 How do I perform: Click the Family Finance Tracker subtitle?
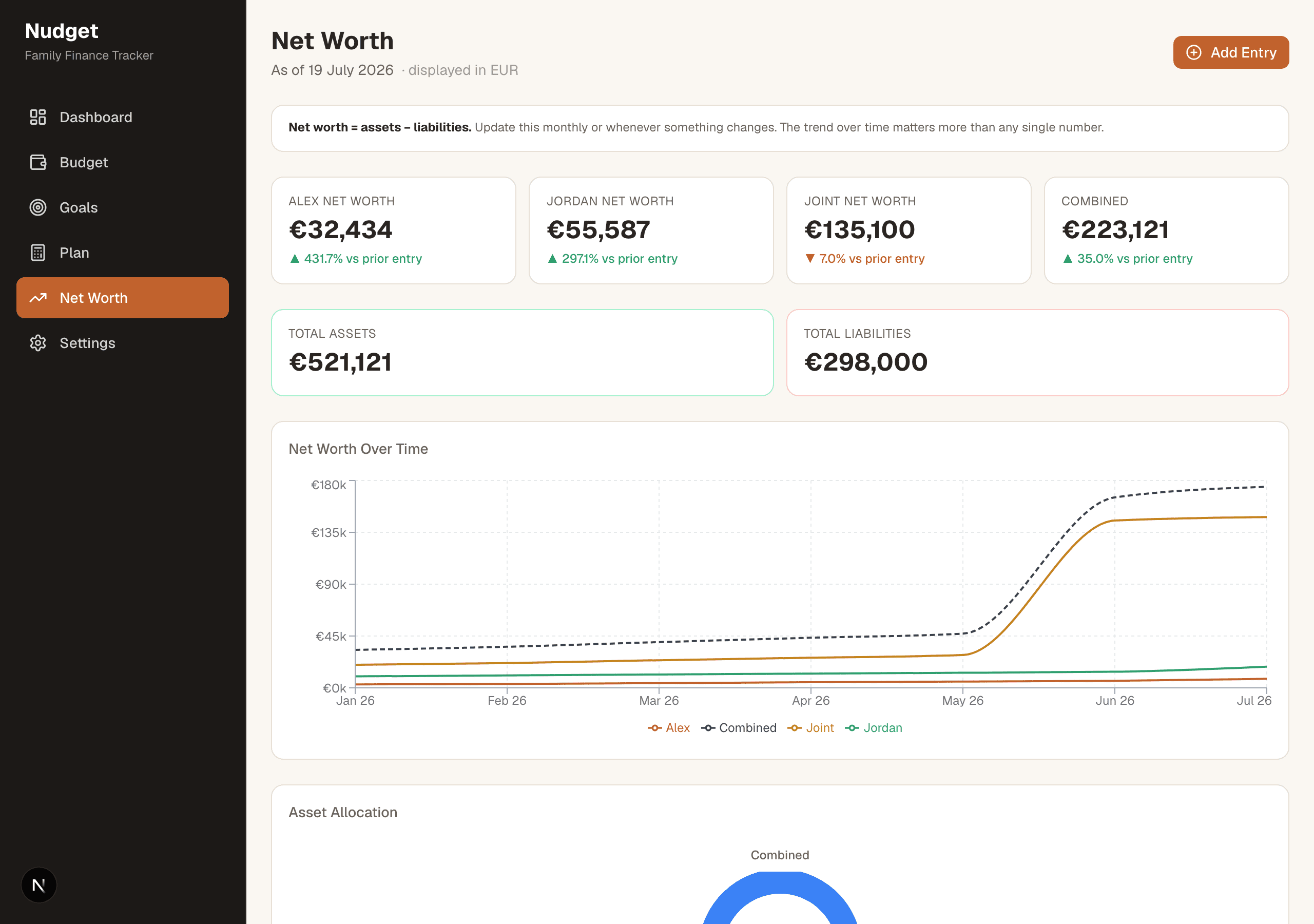(89, 55)
